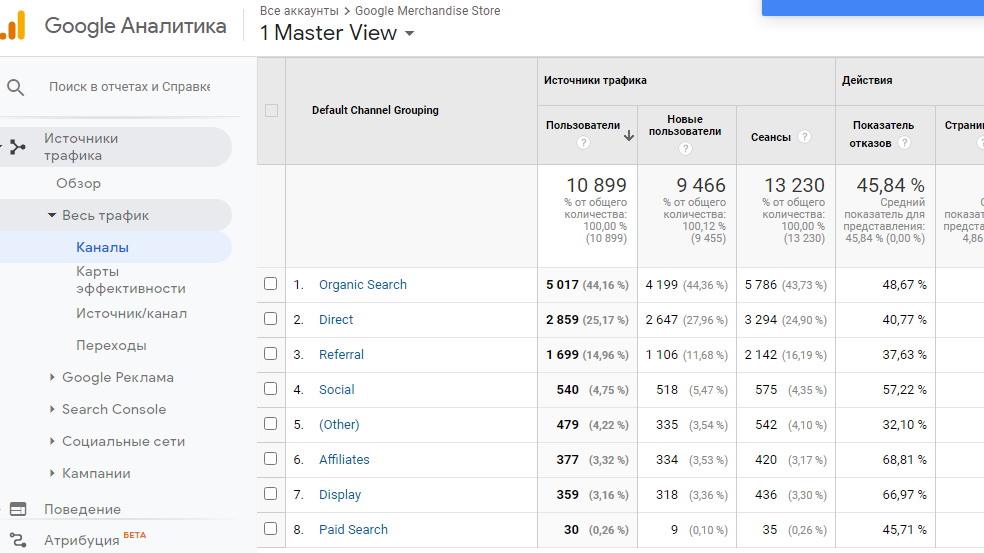Open the Organic Search channel link

tap(363, 284)
